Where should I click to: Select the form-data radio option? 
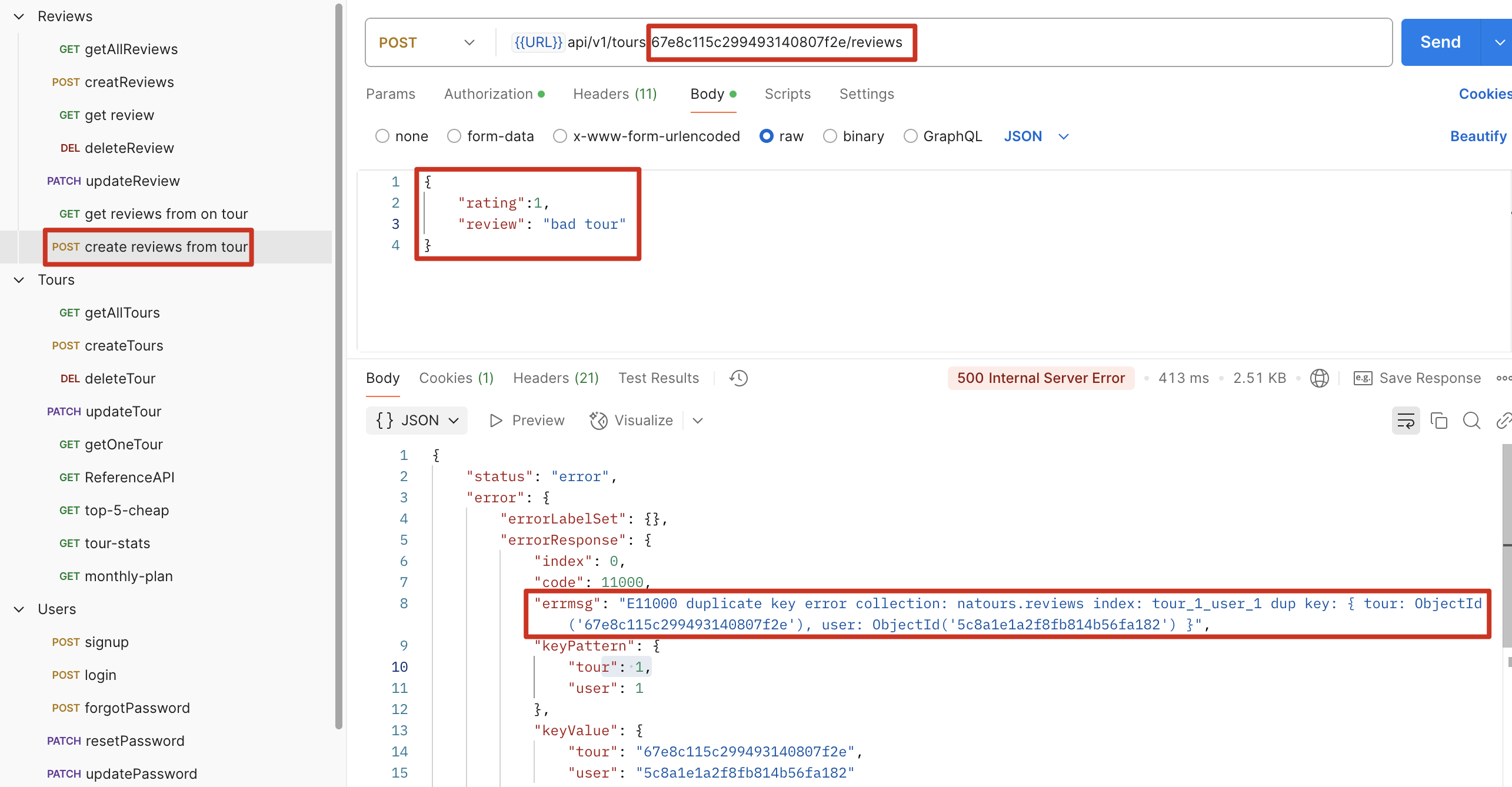(x=454, y=136)
